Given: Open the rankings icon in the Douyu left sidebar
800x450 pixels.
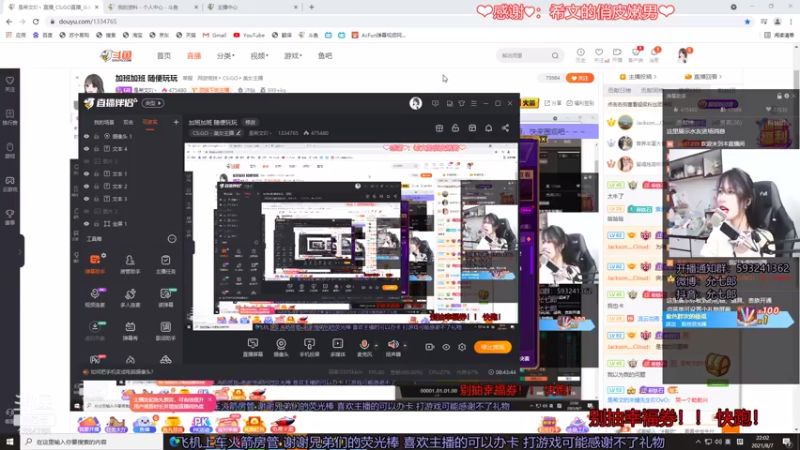Looking at the screenshot, I should point(10,117).
